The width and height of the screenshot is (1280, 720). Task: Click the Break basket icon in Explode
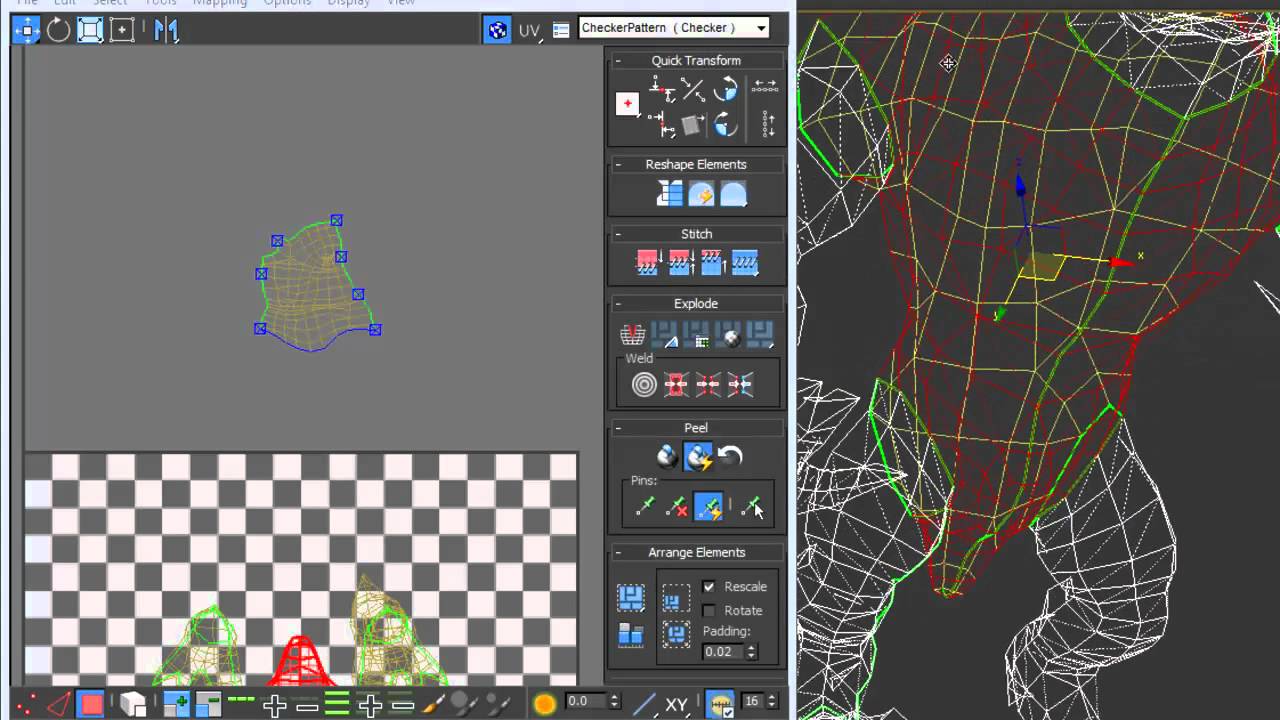point(632,334)
